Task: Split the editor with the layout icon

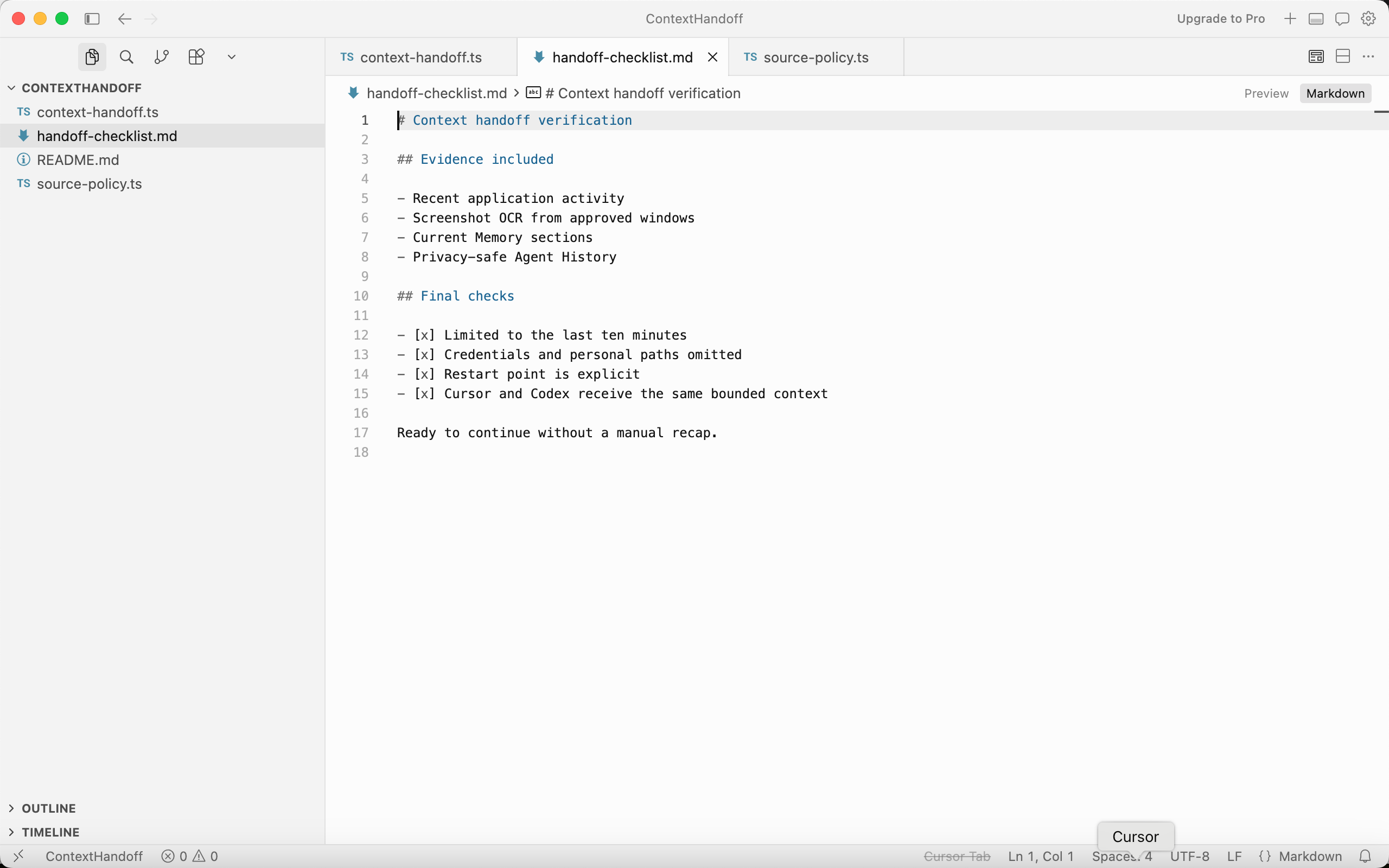Action: click(1342, 56)
